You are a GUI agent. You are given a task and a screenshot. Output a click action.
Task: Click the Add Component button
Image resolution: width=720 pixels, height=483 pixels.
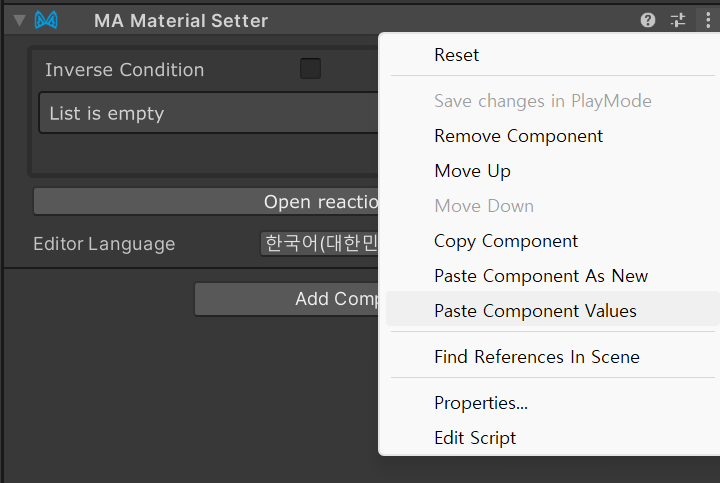[x=287, y=299]
